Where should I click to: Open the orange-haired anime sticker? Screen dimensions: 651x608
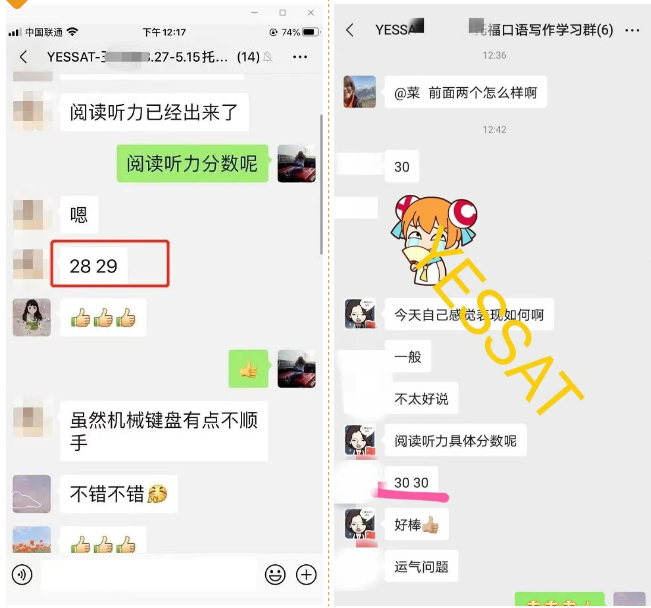coord(433,240)
